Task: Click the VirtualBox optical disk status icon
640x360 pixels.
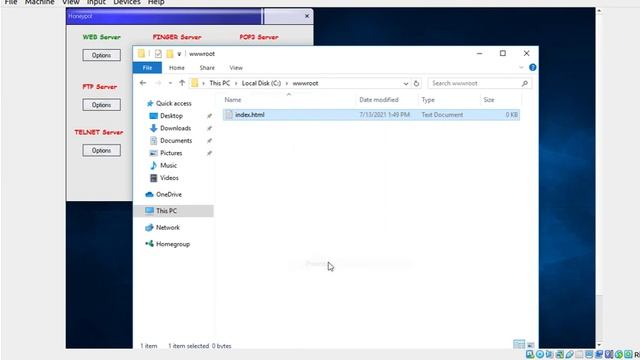Action: [540, 354]
